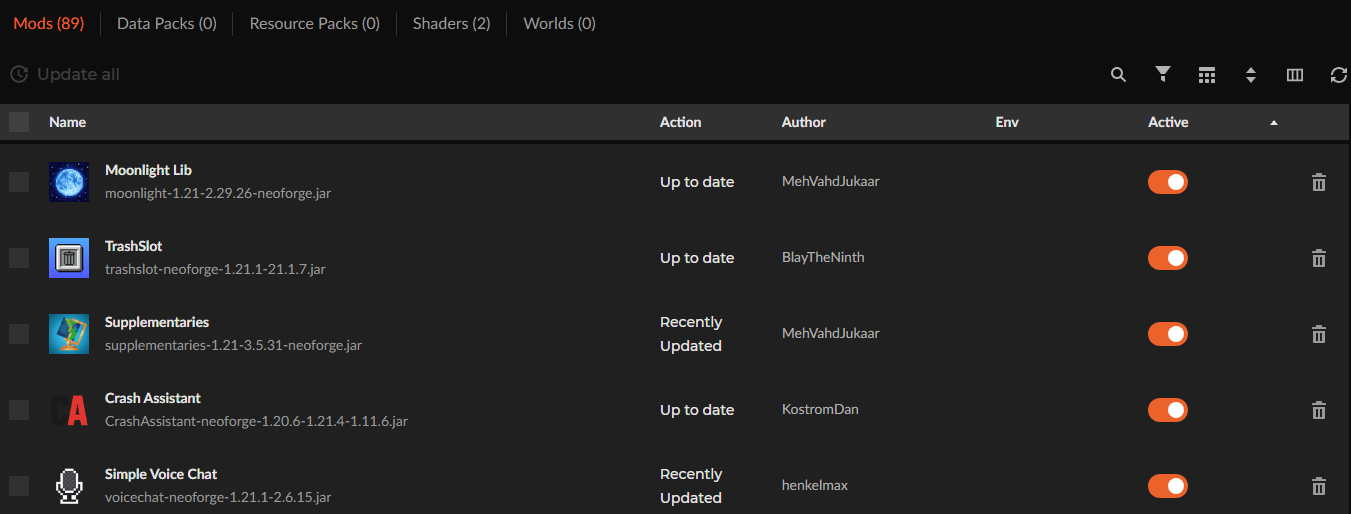Tick the checkbox beside Supplementaries
The height and width of the screenshot is (514, 1351).
tap(19, 334)
